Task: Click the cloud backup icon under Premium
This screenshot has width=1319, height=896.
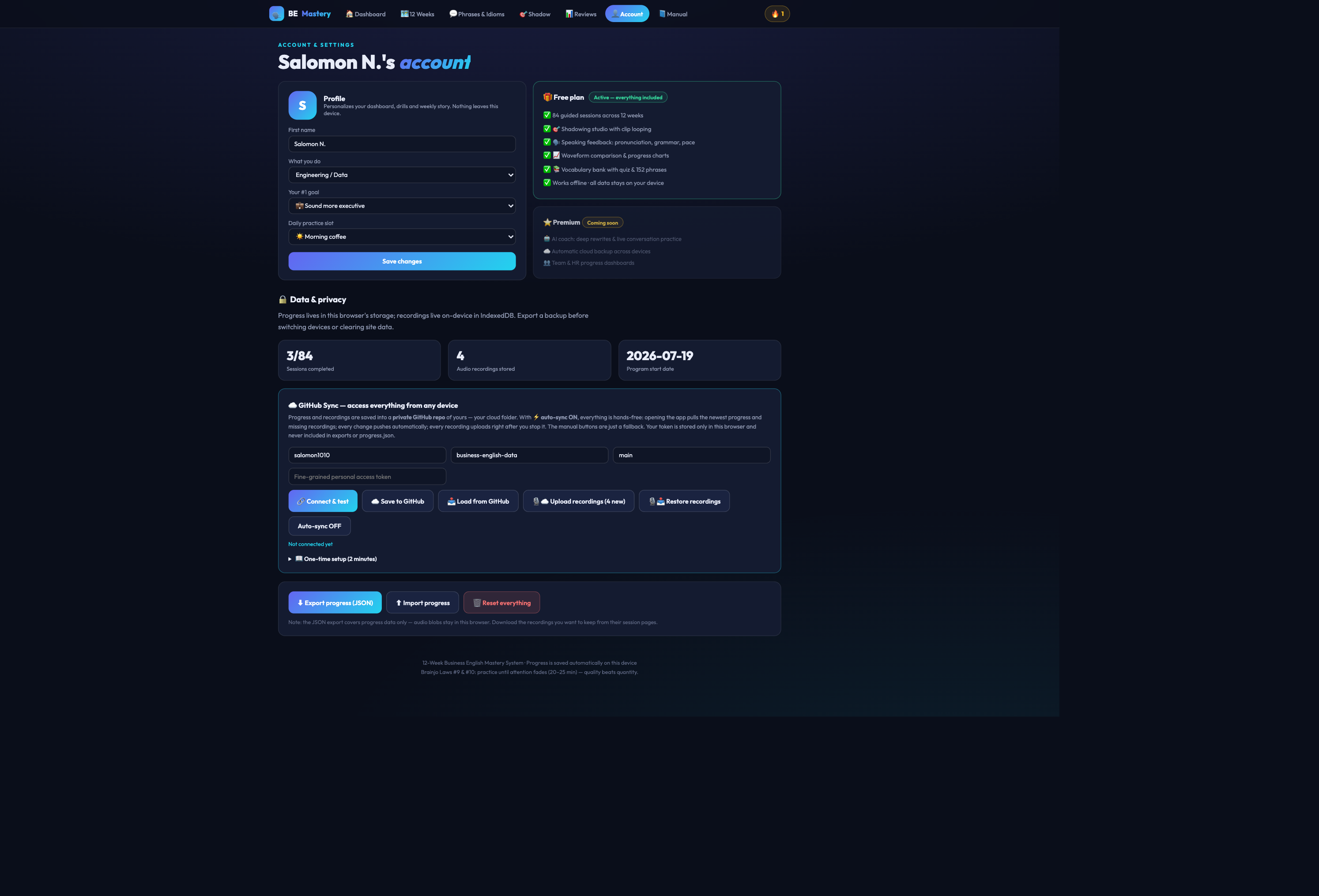Action: coord(546,252)
